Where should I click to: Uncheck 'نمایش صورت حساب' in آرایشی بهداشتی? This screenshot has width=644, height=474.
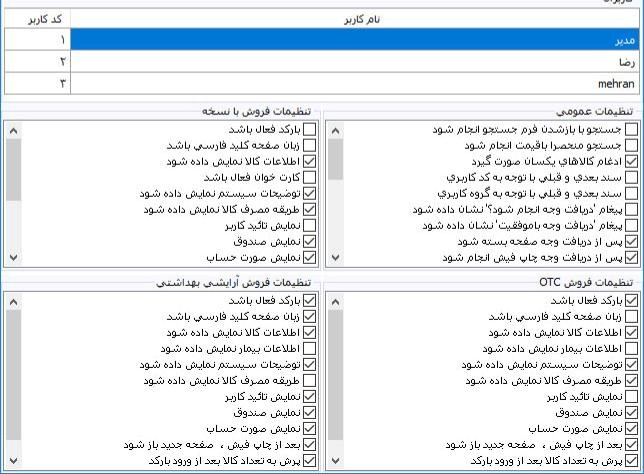[309, 429]
